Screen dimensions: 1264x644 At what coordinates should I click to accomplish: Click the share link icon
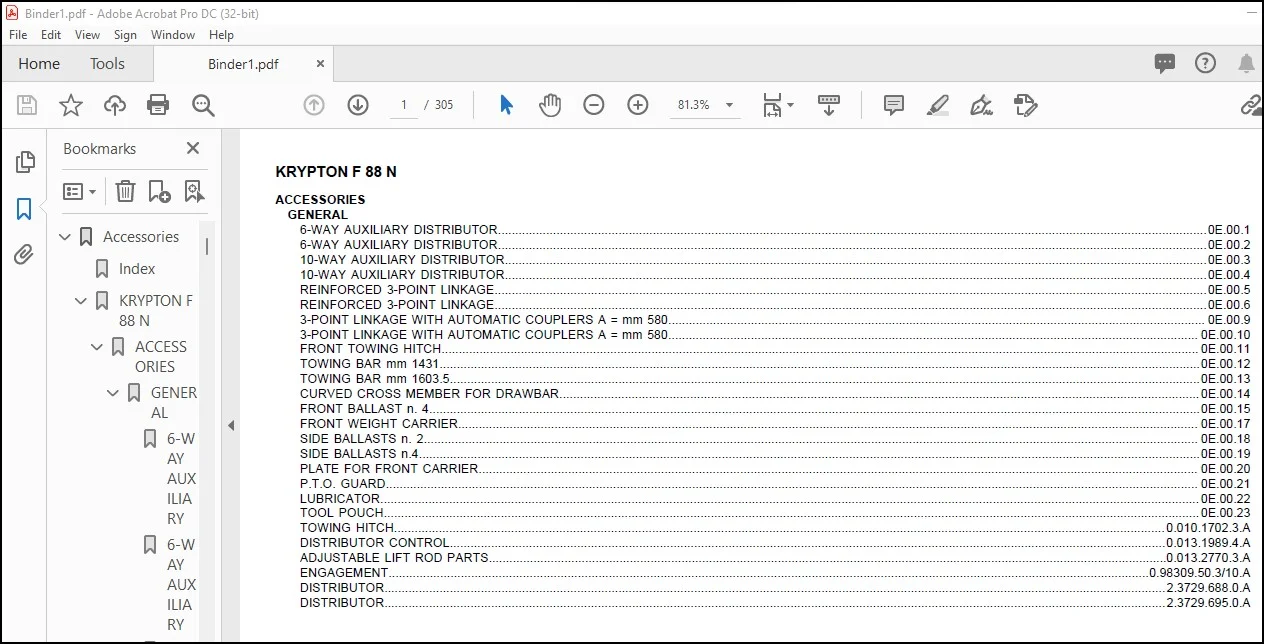coord(1251,105)
